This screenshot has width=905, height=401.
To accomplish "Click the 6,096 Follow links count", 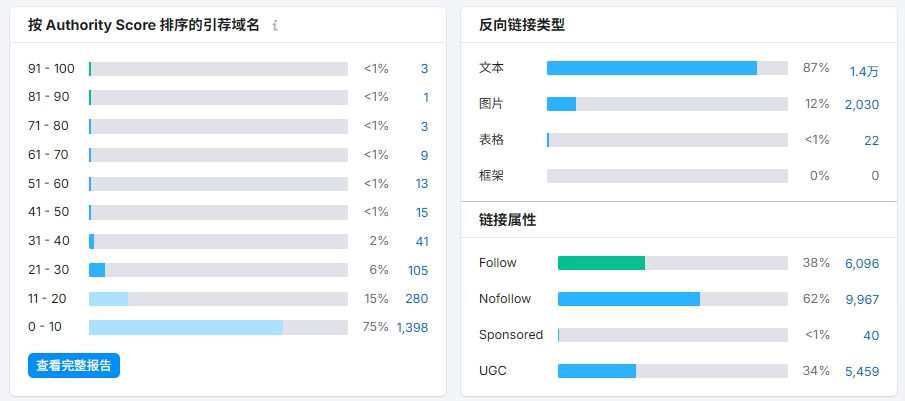I will point(862,264).
